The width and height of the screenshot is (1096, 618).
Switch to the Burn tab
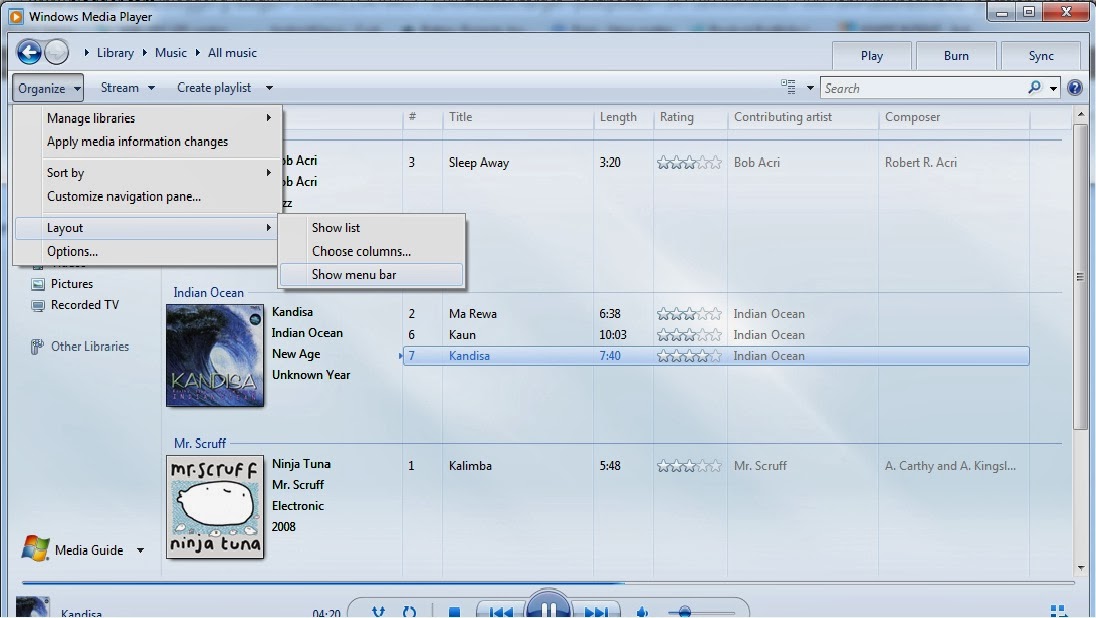[x=956, y=55]
